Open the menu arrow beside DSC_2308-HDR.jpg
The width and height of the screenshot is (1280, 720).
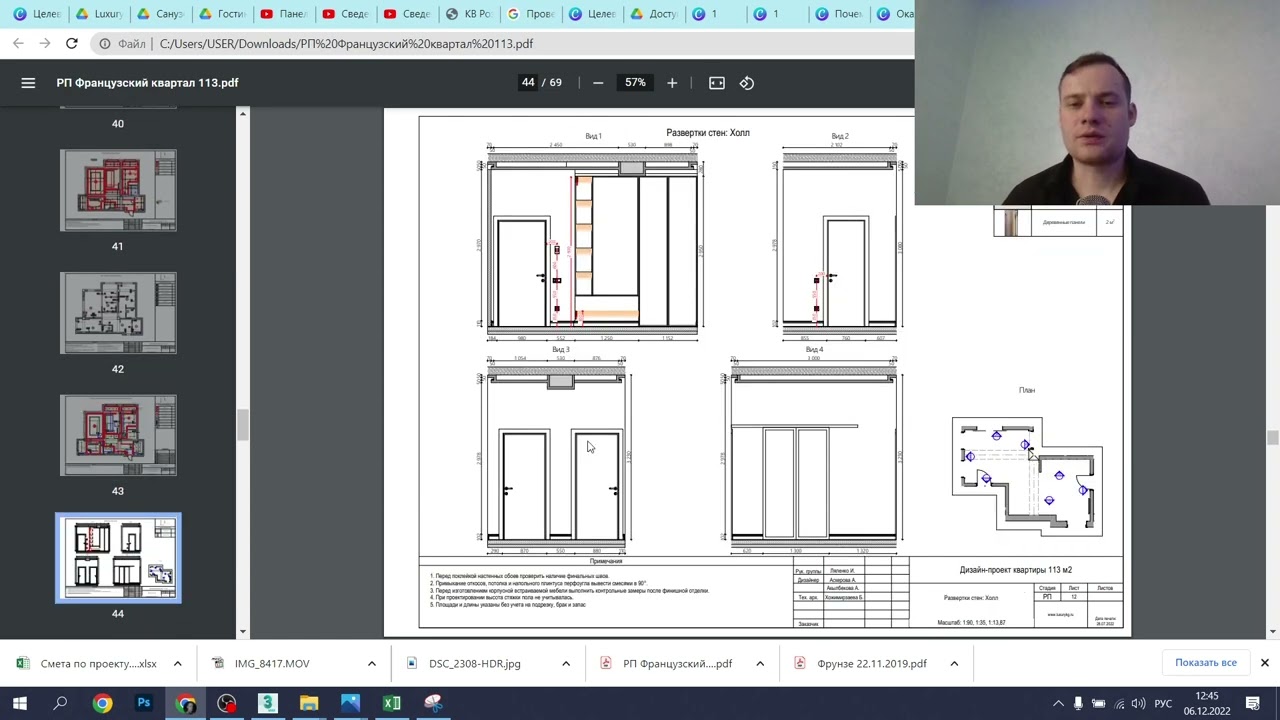pyautogui.click(x=565, y=663)
